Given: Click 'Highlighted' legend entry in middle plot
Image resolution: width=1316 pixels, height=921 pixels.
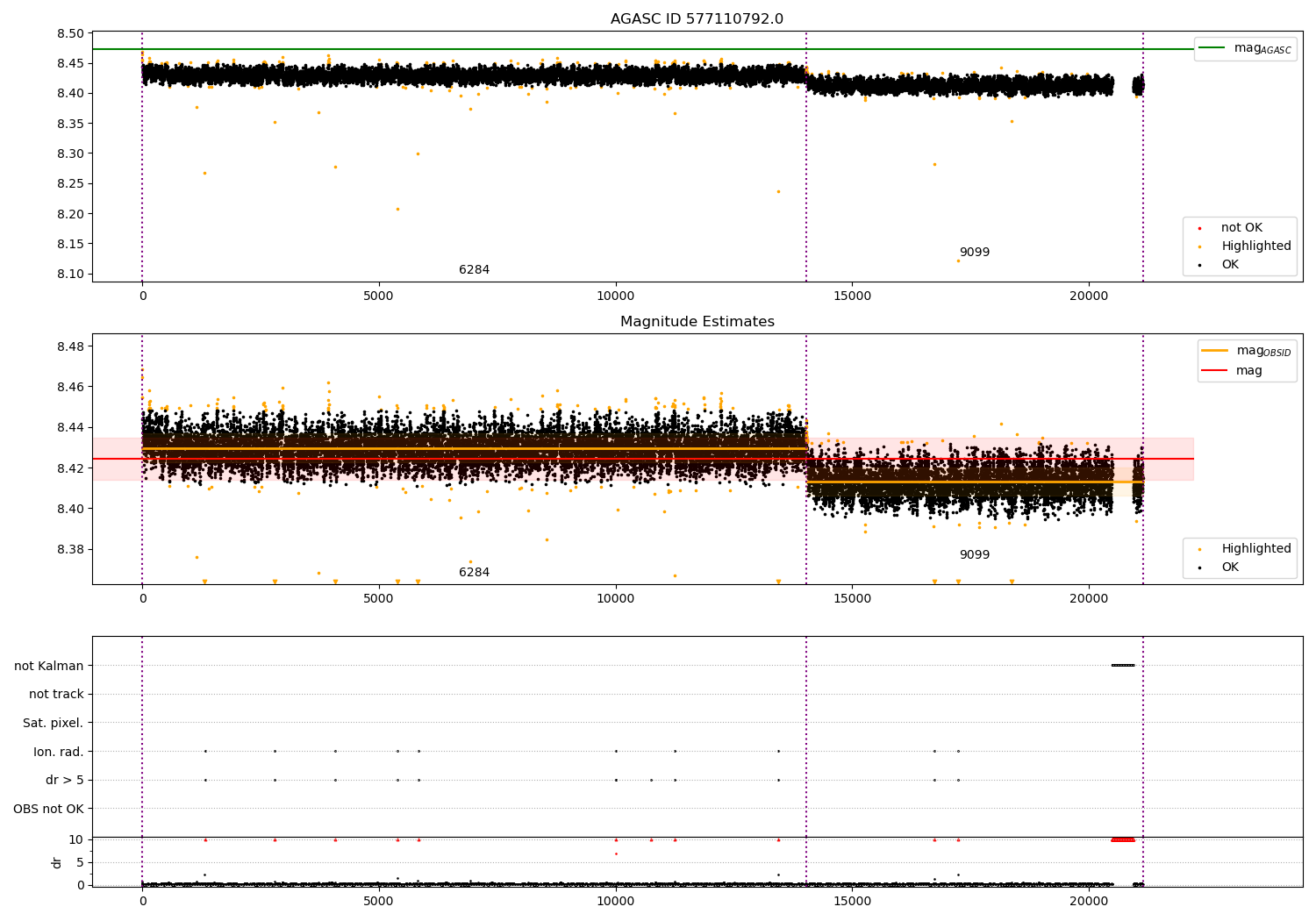Looking at the screenshot, I should [1255, 549].
